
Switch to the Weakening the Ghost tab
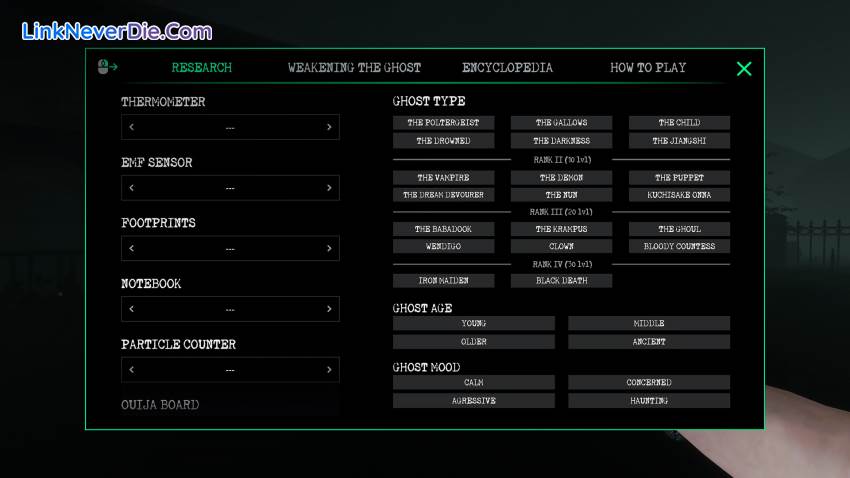[354, 68]
